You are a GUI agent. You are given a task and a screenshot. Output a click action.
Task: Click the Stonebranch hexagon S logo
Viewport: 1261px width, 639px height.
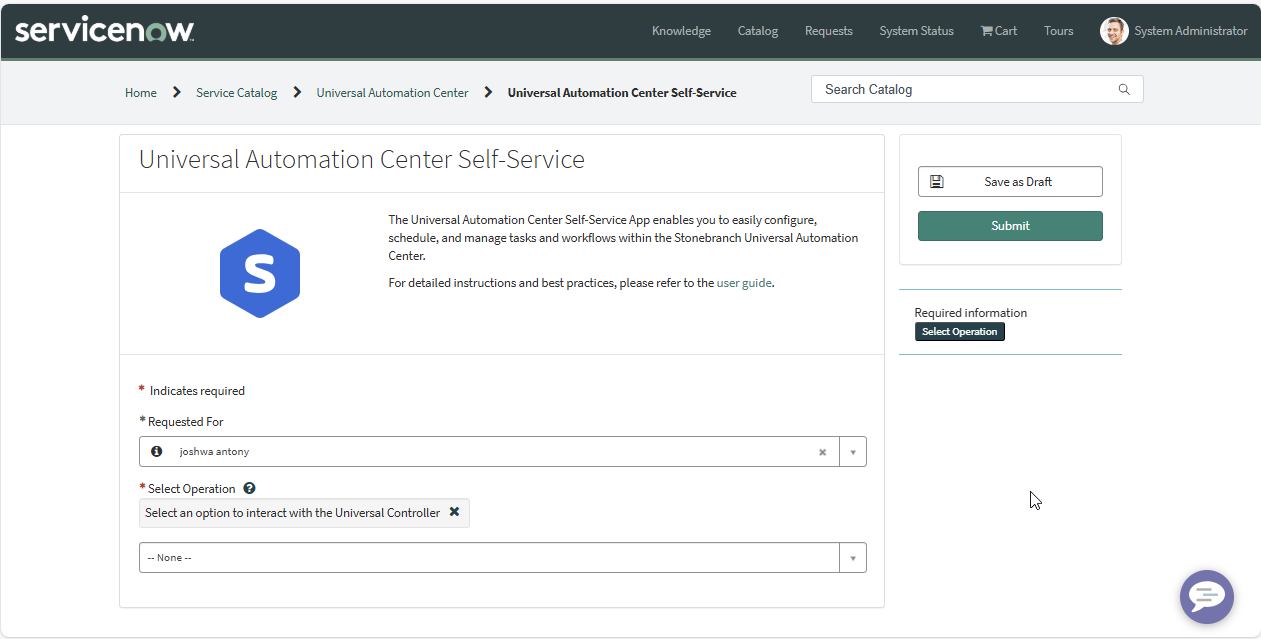(x=260, y=273)
